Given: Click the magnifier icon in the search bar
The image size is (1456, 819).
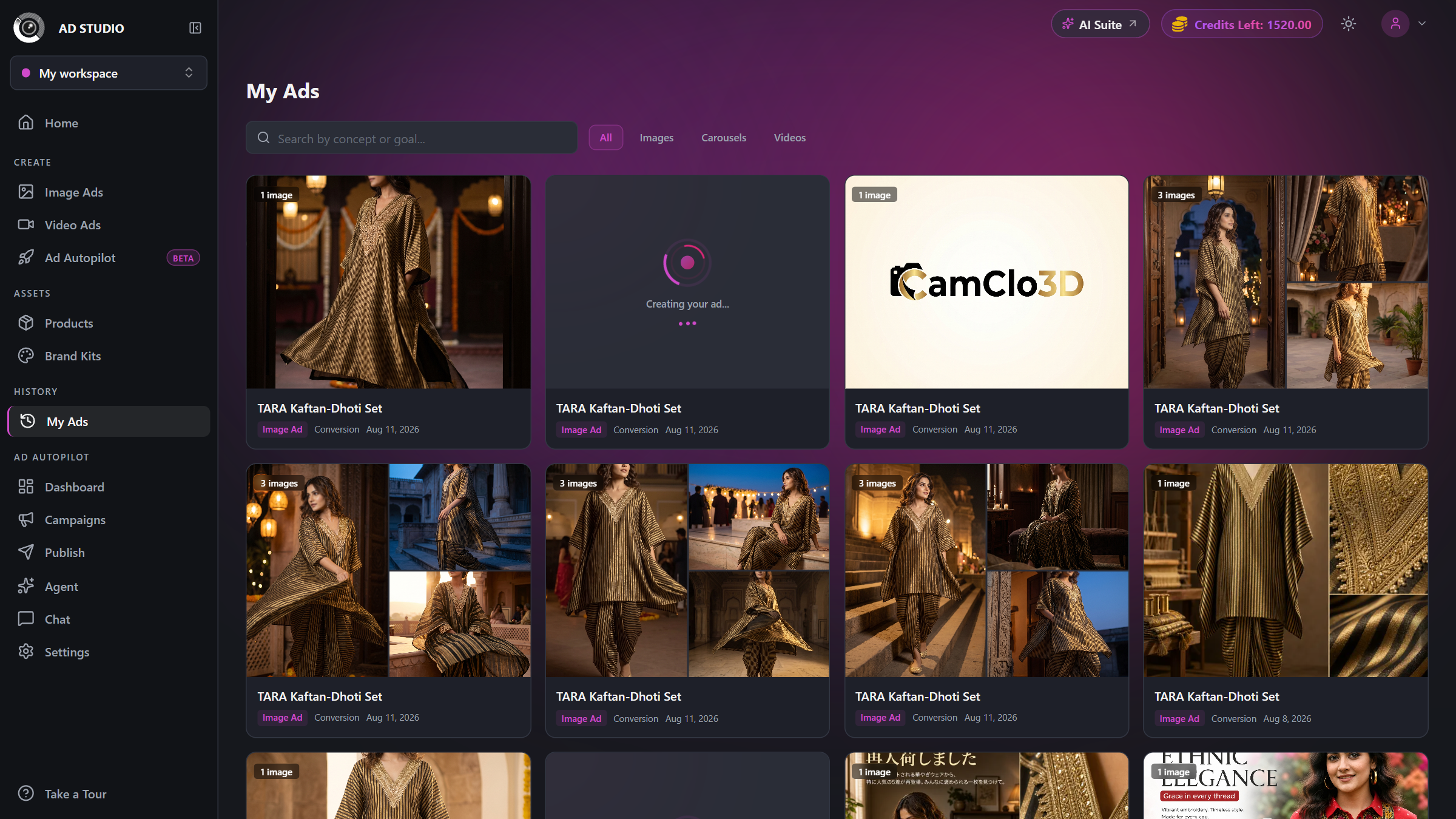Looking at the screenshot, I should pyautogui.click(x=263, y=138).
